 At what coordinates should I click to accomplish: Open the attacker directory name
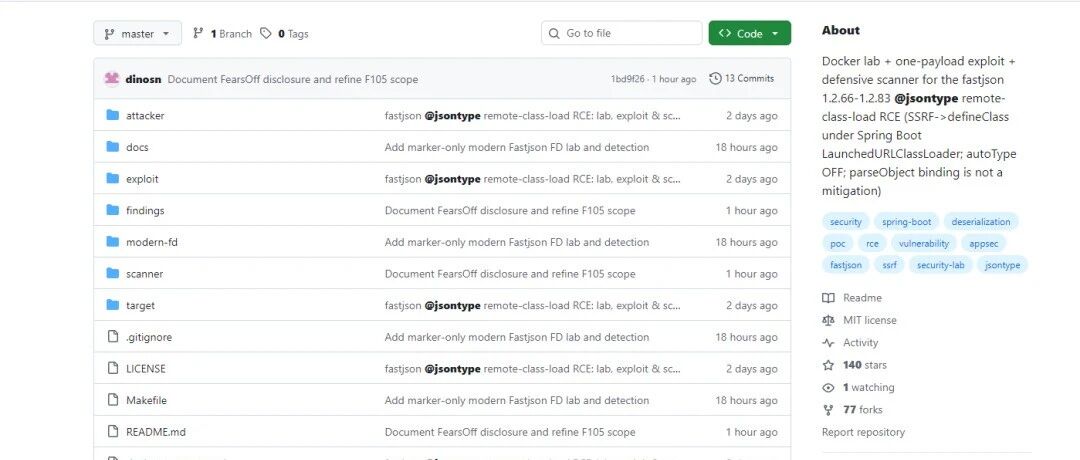pyautogui.click(x=145, y=116)
